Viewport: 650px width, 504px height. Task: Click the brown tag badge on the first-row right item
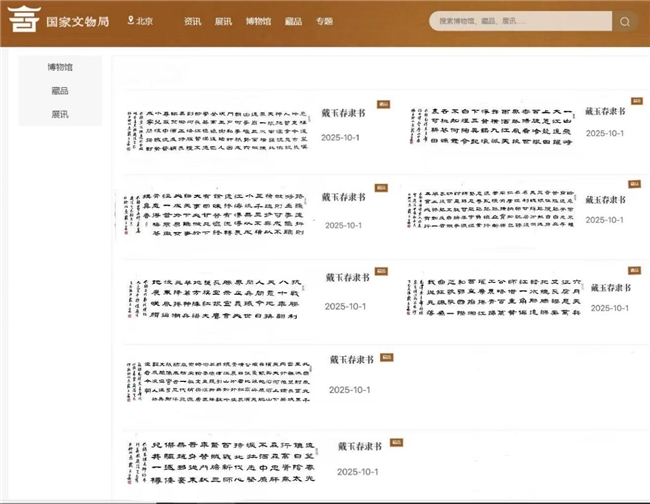[636, 99]
